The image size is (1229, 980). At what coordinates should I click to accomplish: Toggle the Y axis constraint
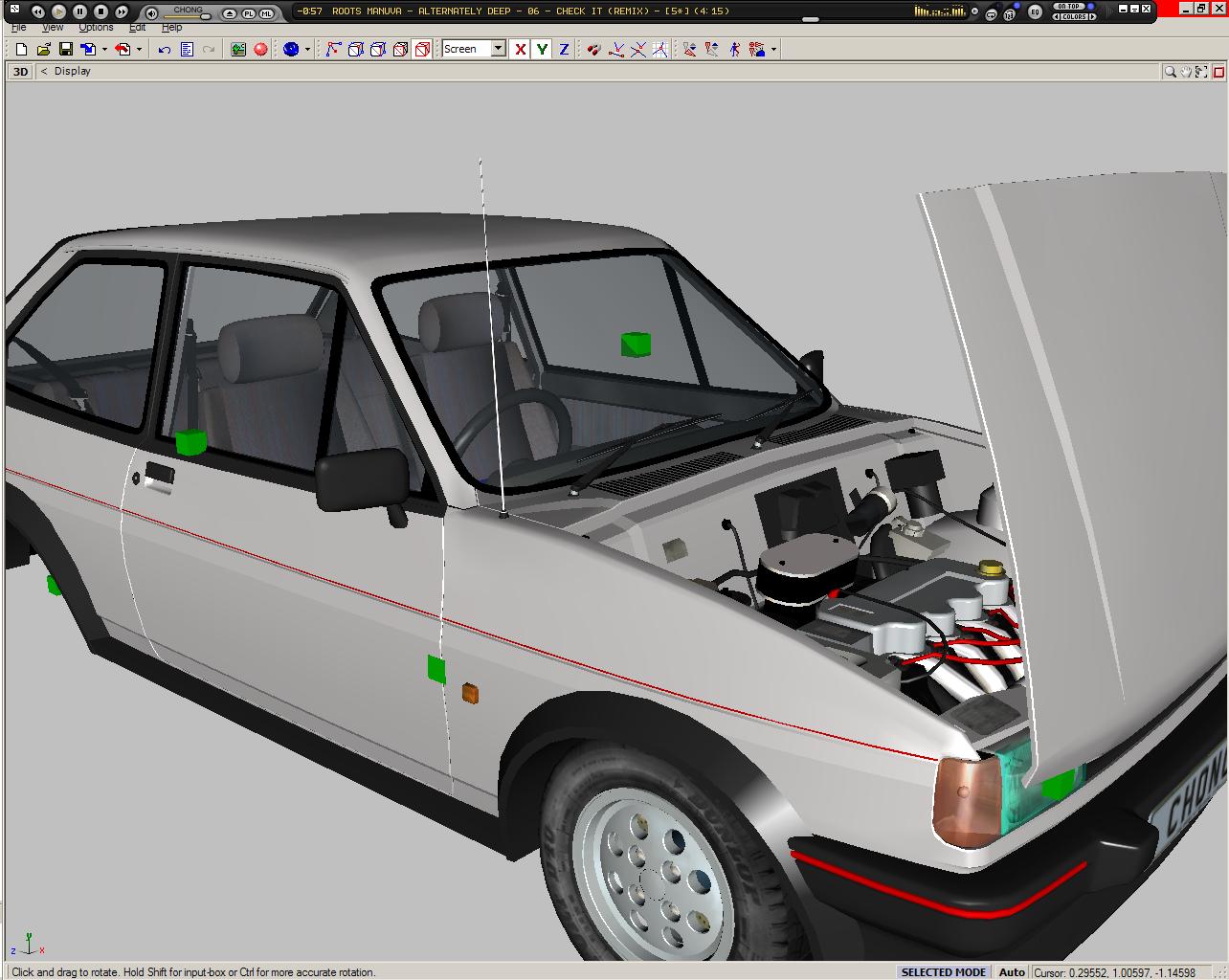(x=542, y=49)
